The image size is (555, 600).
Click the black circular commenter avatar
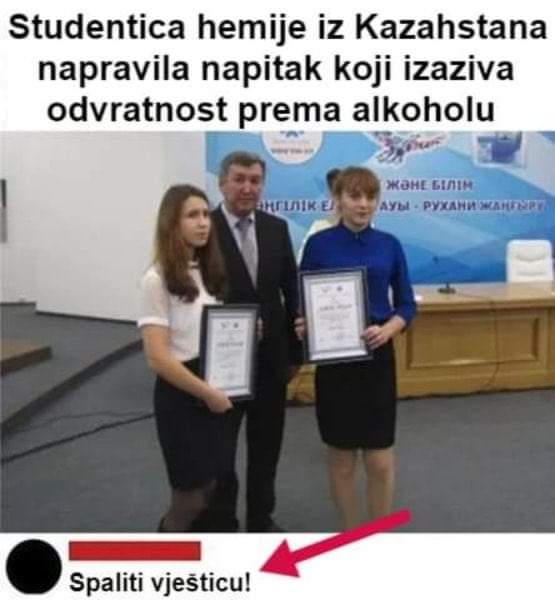pyautogui.click(x=34, y=567)
